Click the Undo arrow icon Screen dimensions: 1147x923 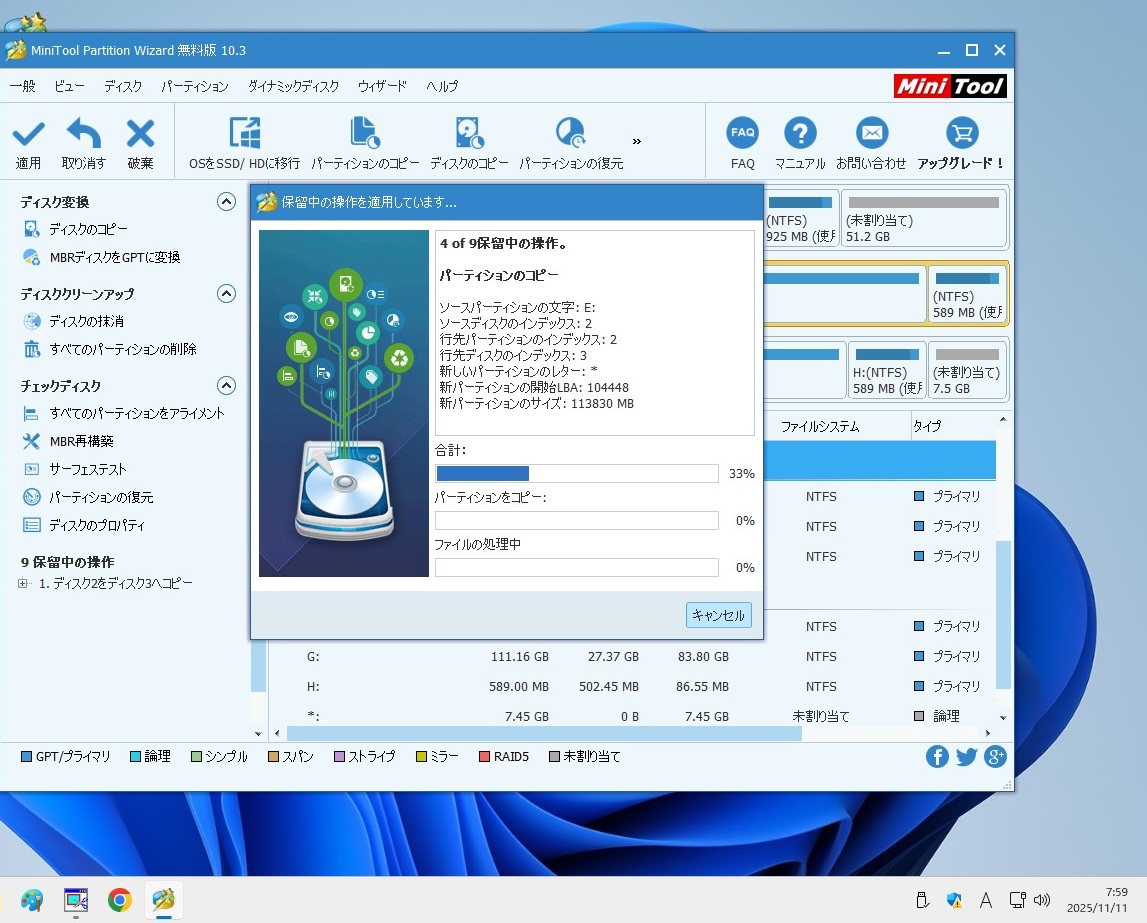(x=84, y=134)
